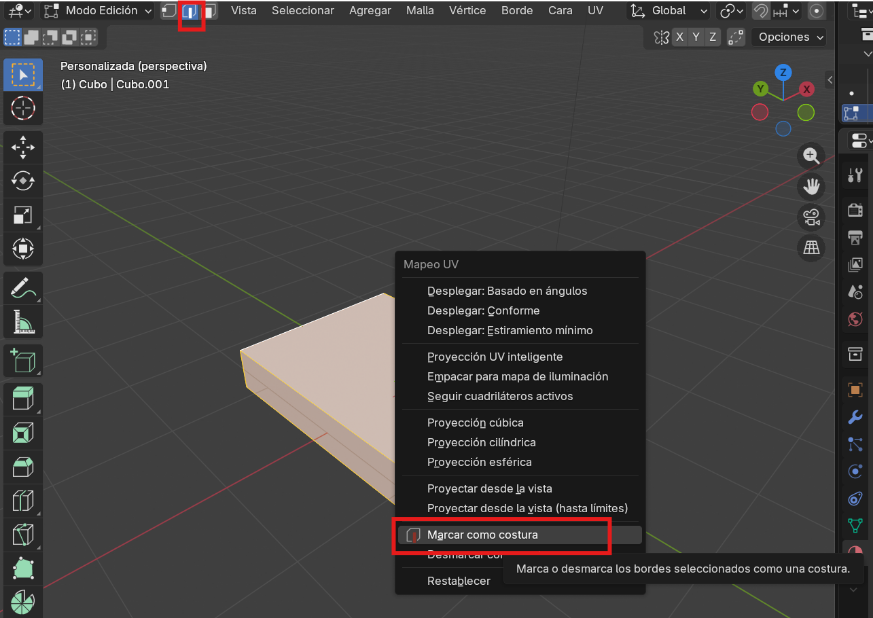Open the Vista menu
Viewport: 873px width, 618px height.
(244, 11)
